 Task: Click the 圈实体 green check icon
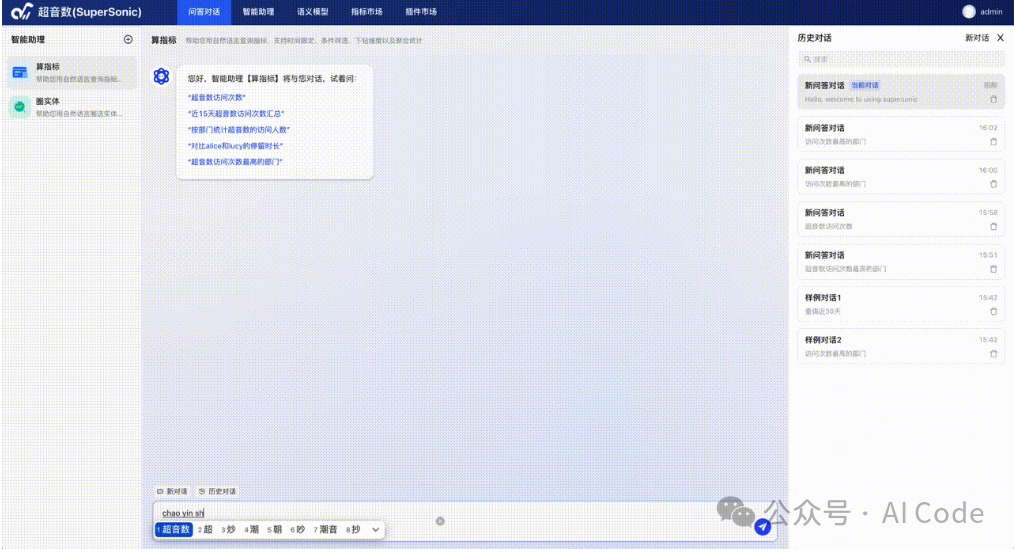(x=20, y=107)
